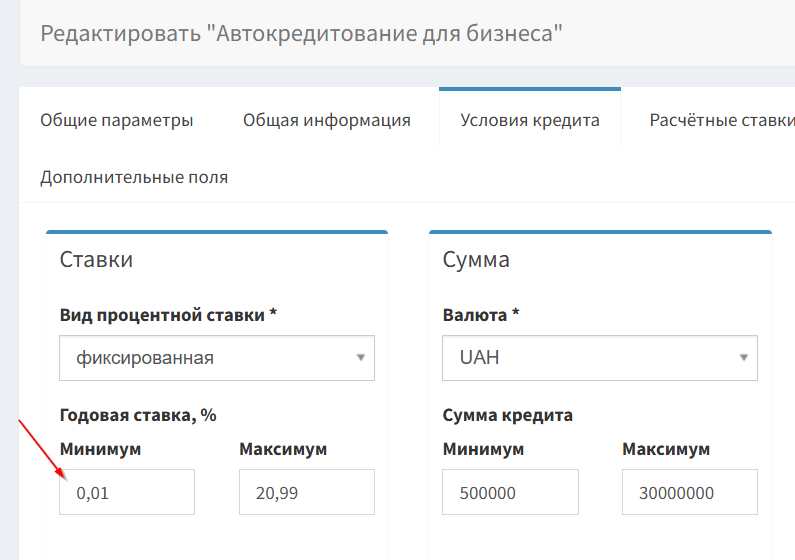Click the minimum loan amount field 500000
The height and width of the screenshot is (560, 795).
(x=510, y=492)
